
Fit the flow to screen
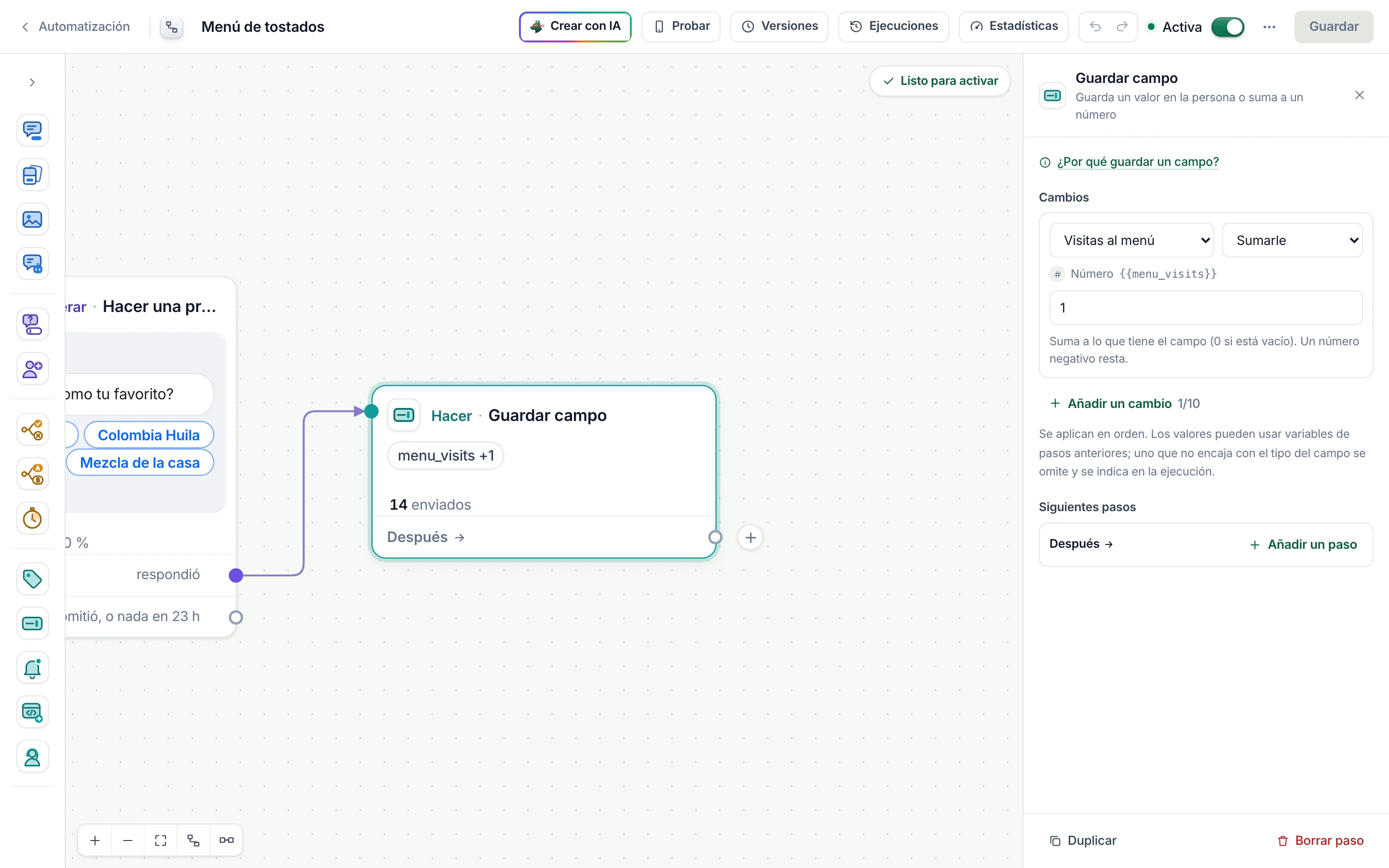[161, 841]
